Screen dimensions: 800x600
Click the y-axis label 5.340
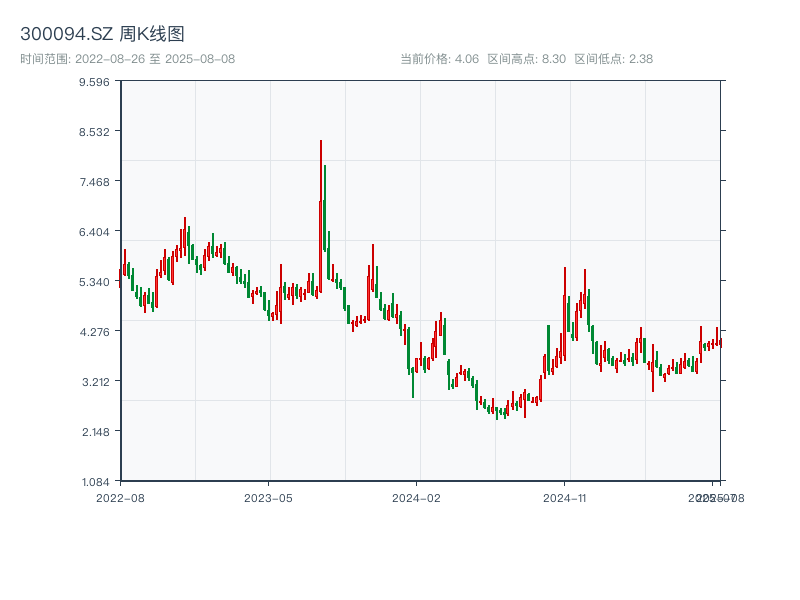coord(94,282)
